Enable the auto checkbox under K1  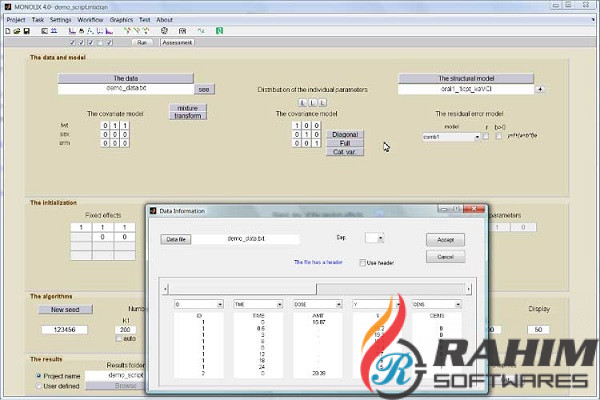click(x=119, y=339)
